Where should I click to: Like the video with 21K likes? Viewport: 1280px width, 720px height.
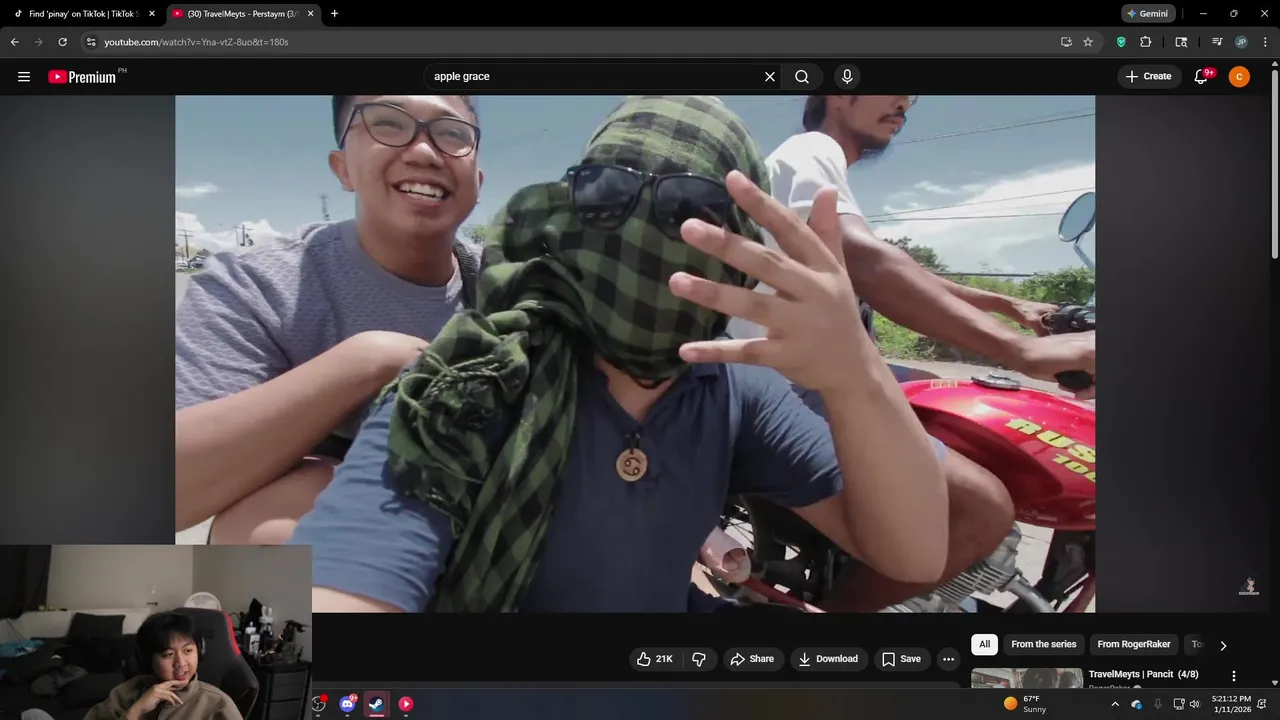[655, 659]
